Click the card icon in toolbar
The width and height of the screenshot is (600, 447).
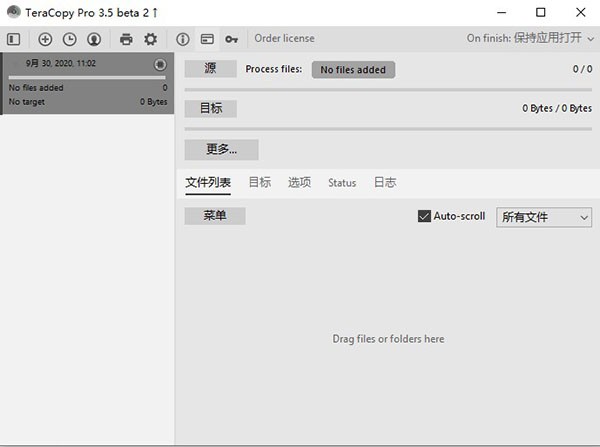click(x=207, y=39)
